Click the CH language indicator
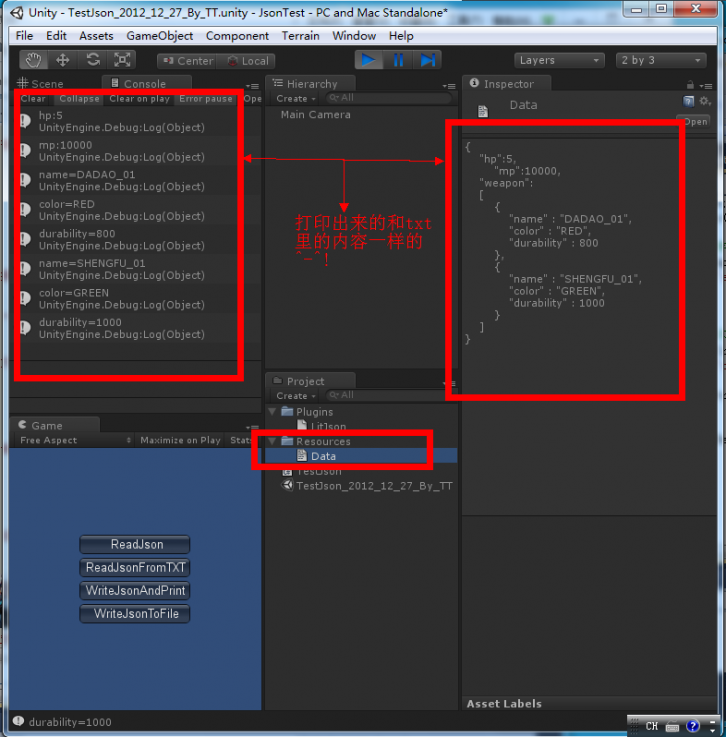Image resolution: width=726 pixels, height=737 pixels. [652, 726]
